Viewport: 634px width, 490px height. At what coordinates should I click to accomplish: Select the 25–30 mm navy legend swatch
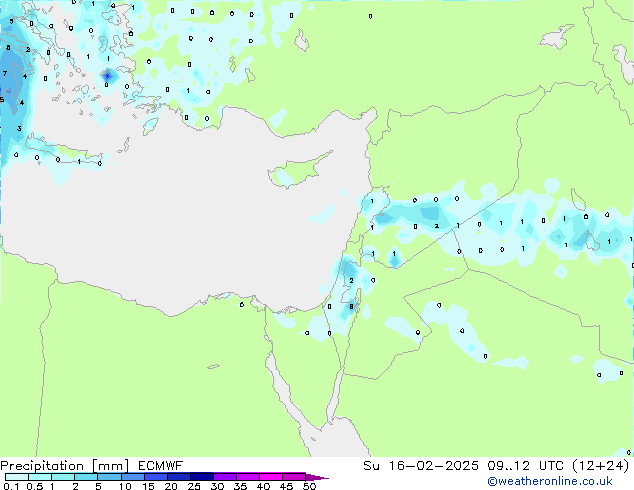[201, 477]
